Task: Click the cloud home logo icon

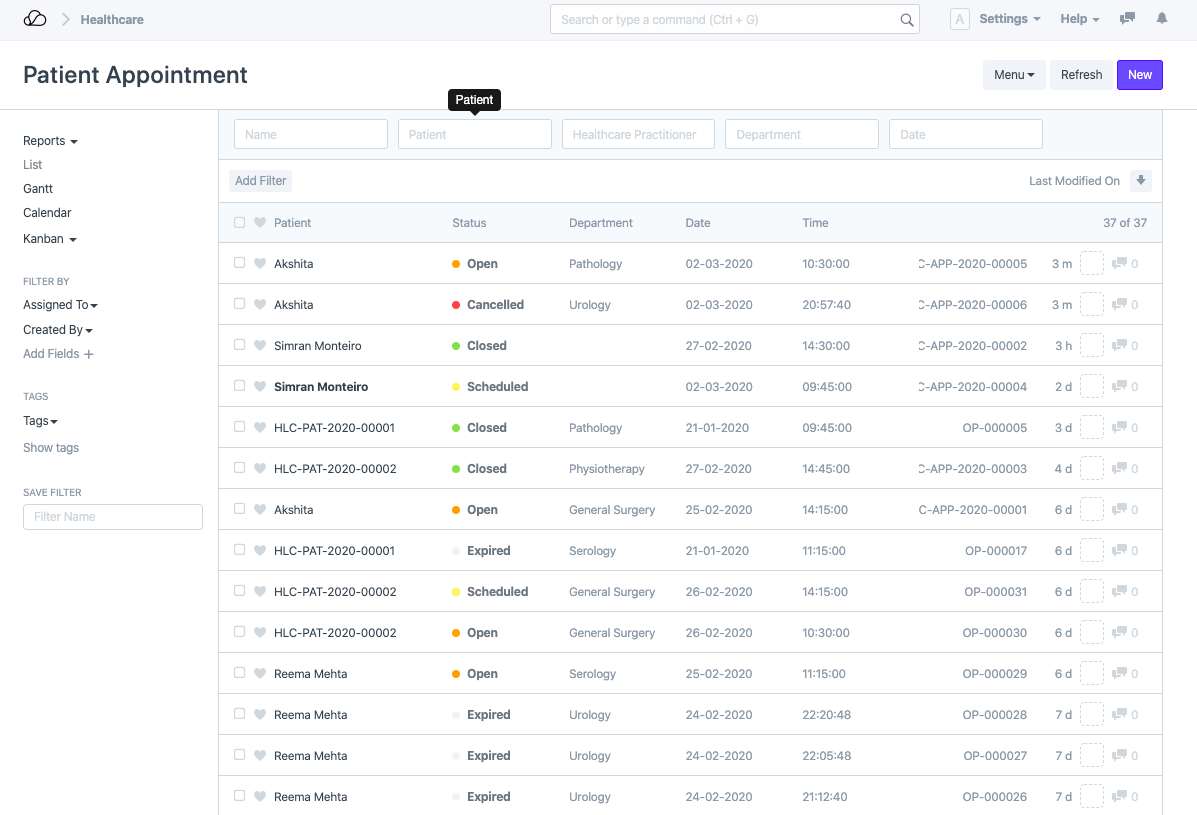Action: [x=35, y=19]
